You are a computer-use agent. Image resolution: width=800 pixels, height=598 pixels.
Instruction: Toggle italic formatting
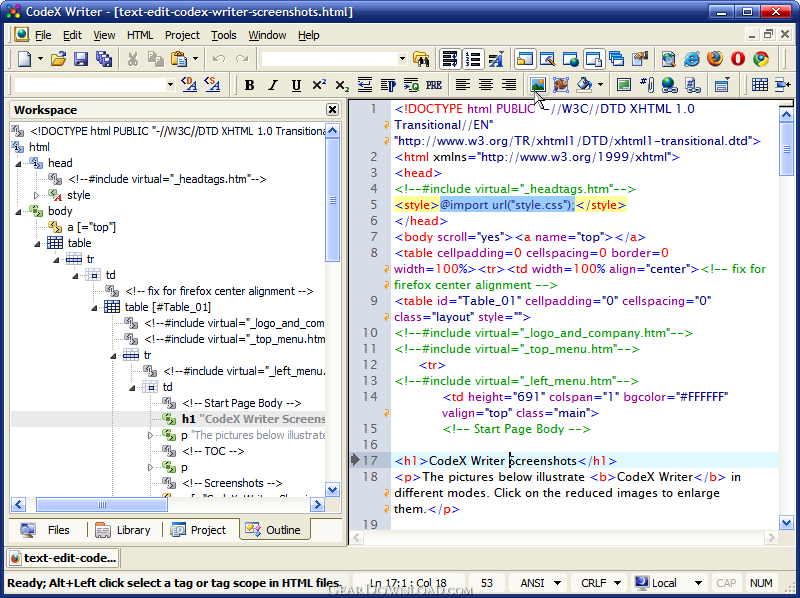273,85
